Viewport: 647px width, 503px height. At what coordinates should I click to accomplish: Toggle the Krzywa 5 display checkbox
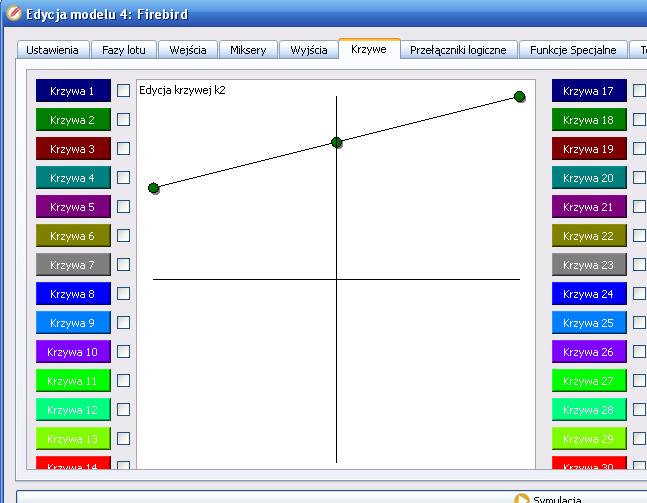point(123,207)
